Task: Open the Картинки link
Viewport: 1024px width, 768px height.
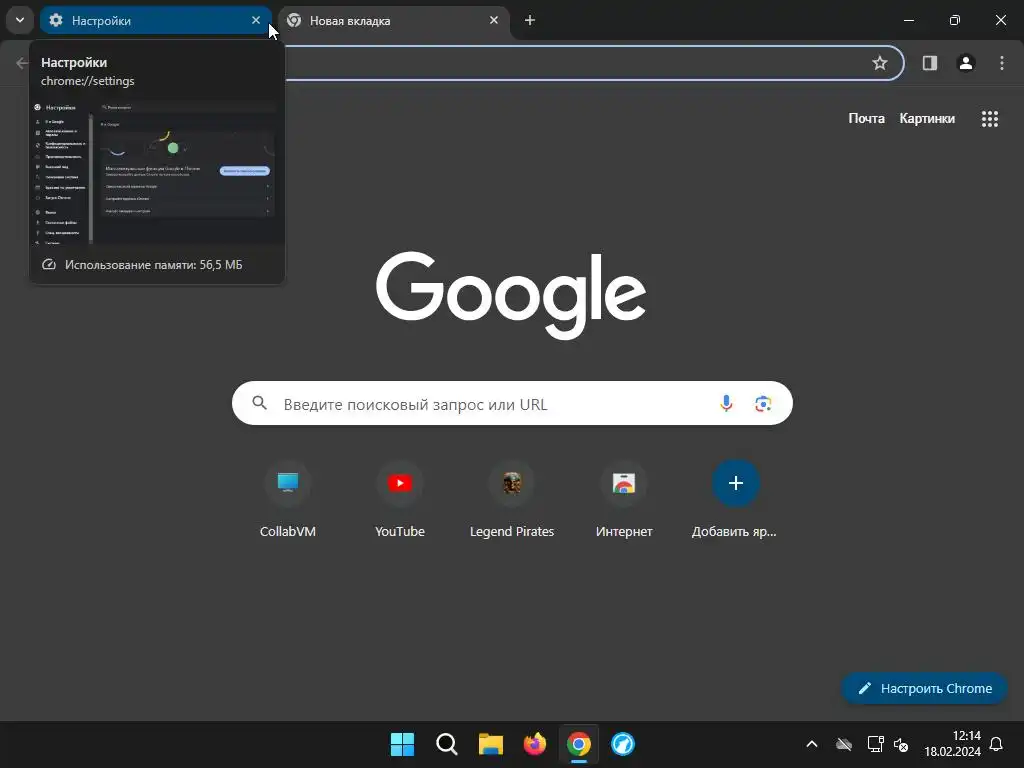Action: point(927,118)
